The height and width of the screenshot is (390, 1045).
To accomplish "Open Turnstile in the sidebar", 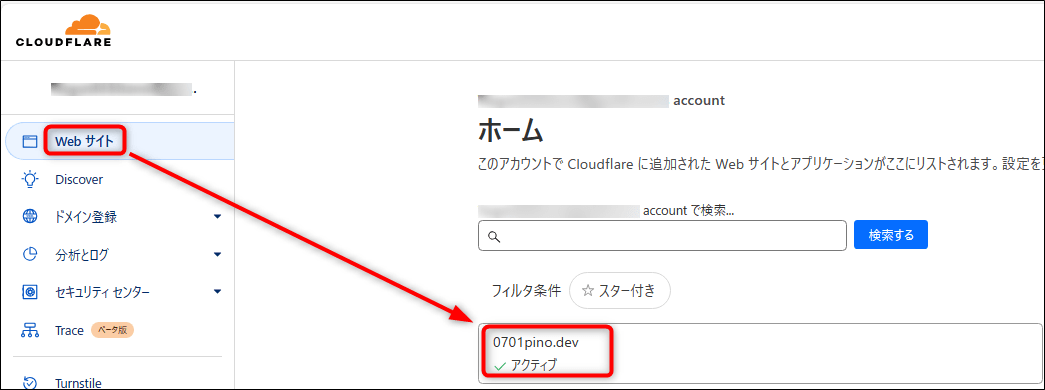I will point(78,383).
